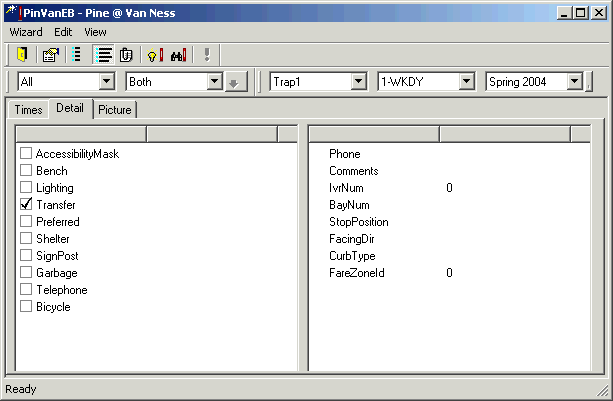The width and height of the screenshot is (613, 401).
Task: Enable the Bench checkbox
Action: (26, 170)
